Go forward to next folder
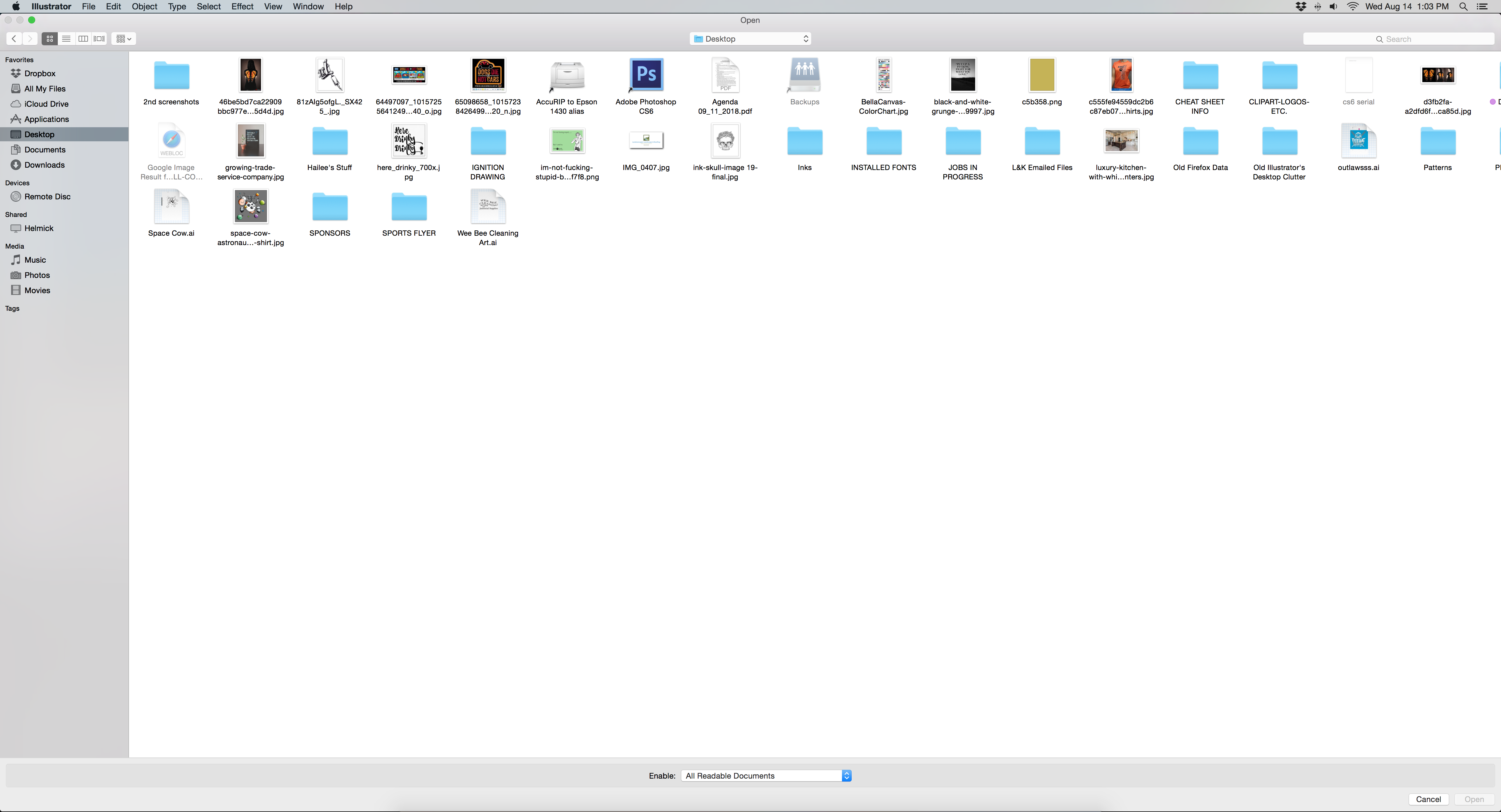Screen dimensions: 1501x812 pos(30,38)
